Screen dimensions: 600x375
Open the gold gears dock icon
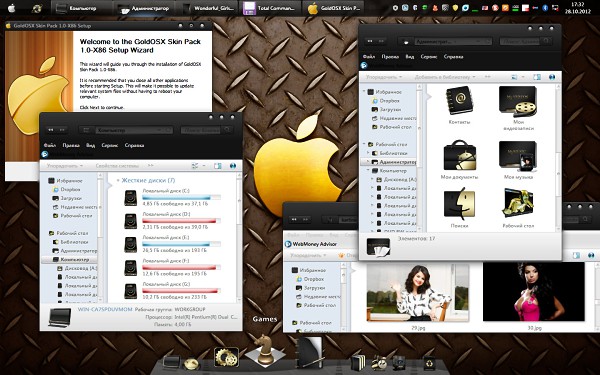pos(226,357)
